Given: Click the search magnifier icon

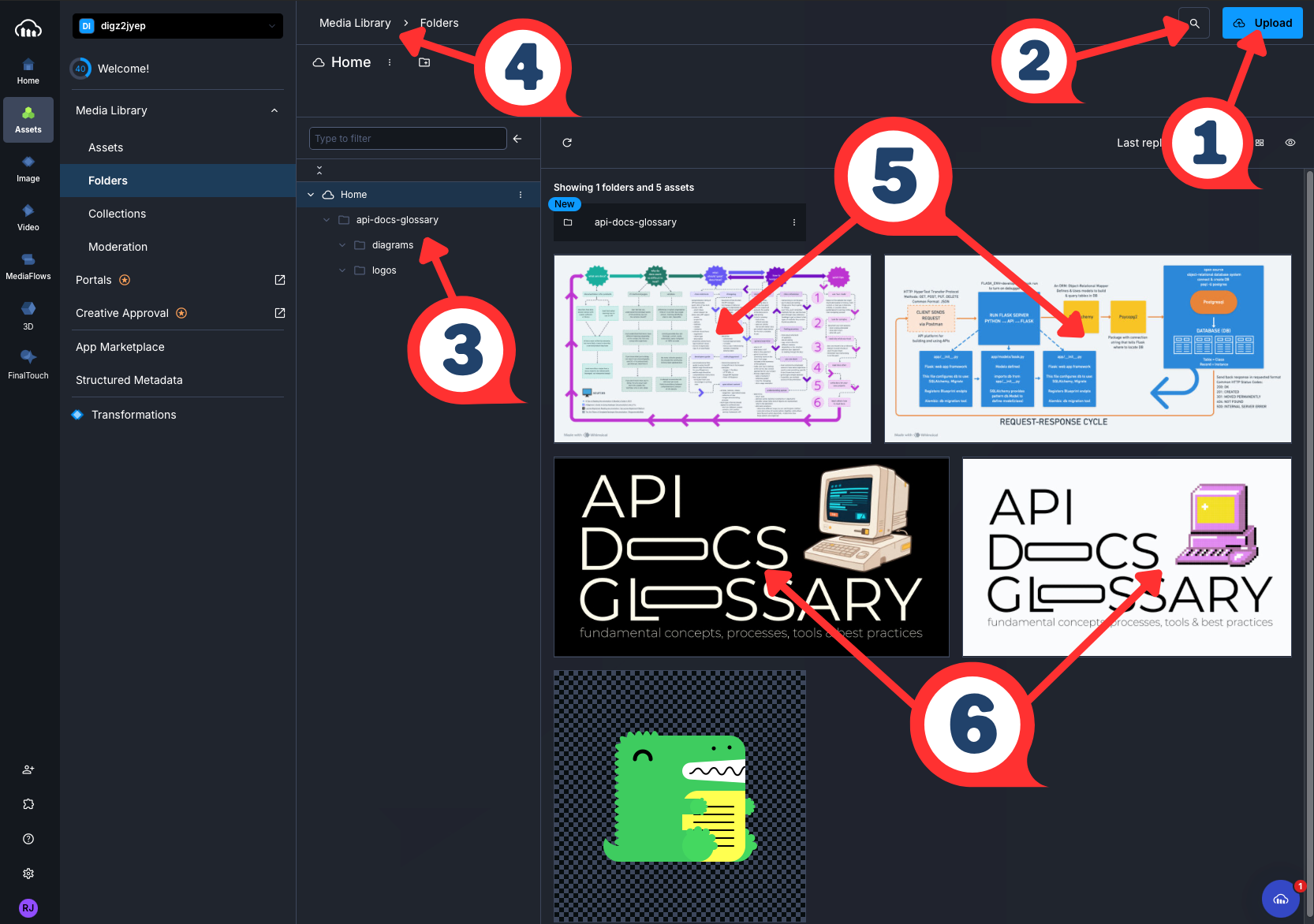Looking at the screenshot, I should coord(1194,24).
